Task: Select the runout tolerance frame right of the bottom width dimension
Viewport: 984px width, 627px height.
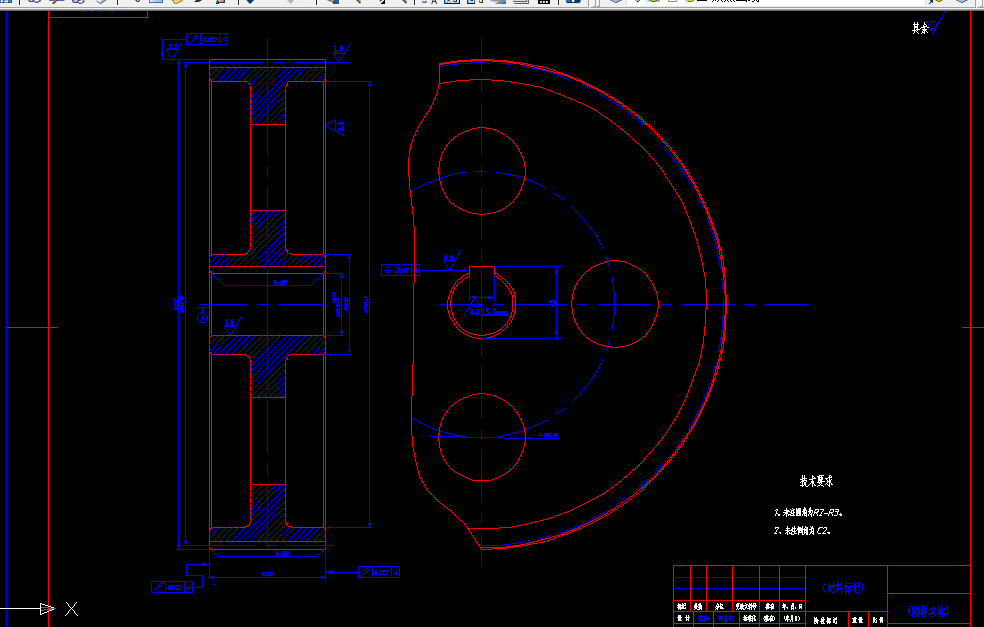Action: click(x=379, y=572)
